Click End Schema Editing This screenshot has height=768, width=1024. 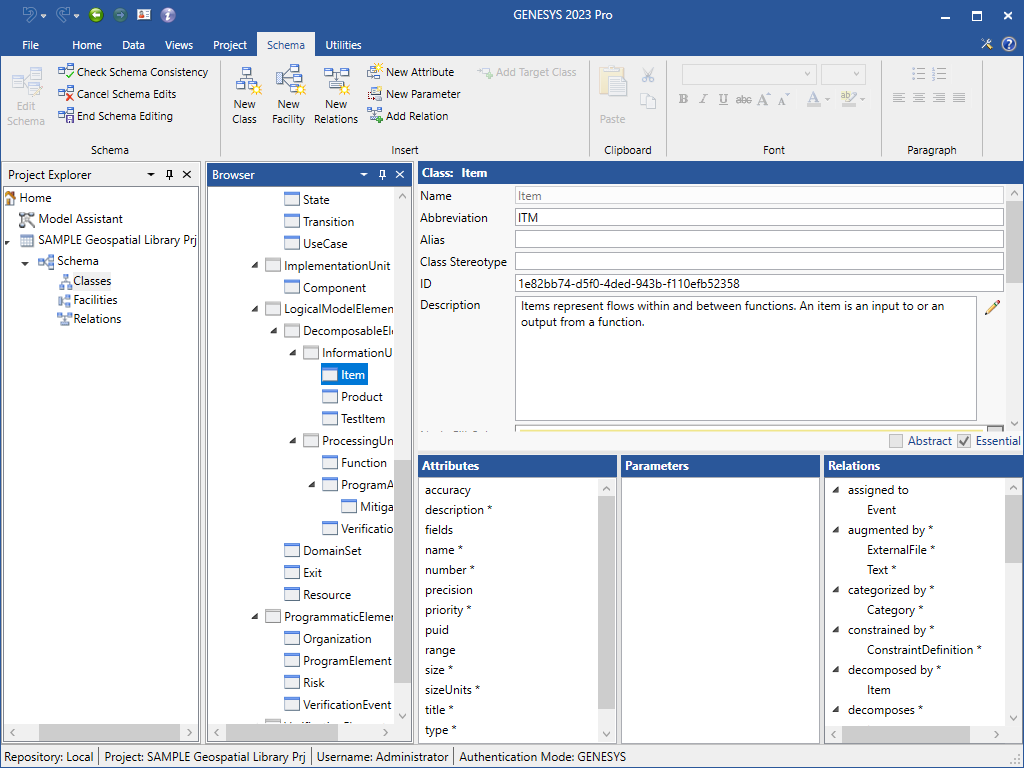(115, 116)
